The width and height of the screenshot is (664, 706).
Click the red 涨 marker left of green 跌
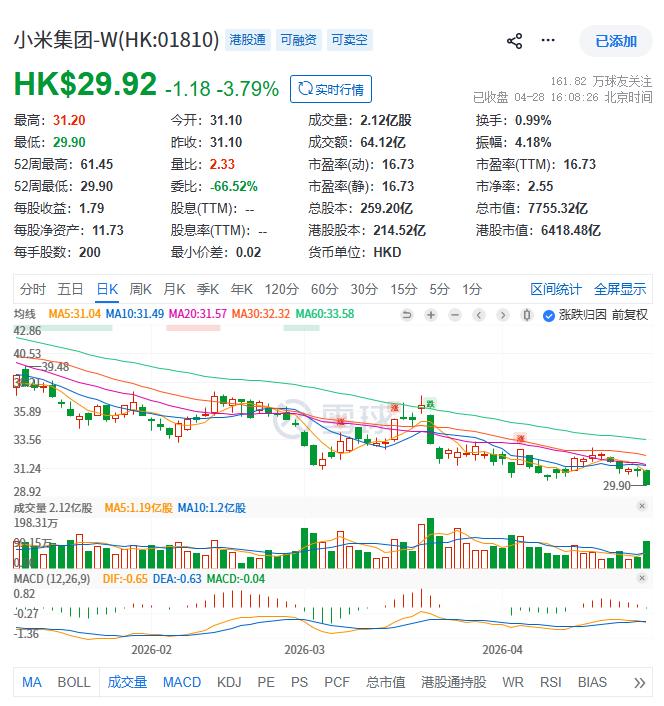pyautogui.click(x=395, y=407)
